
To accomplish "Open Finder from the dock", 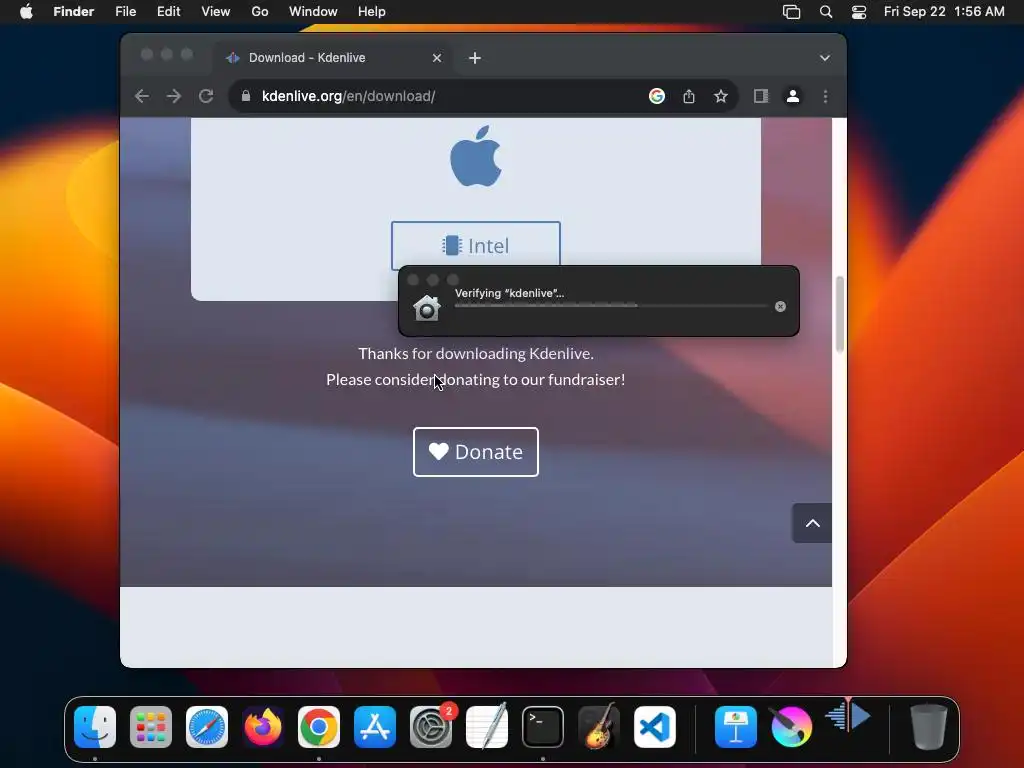I will click(x=95, y=727).
